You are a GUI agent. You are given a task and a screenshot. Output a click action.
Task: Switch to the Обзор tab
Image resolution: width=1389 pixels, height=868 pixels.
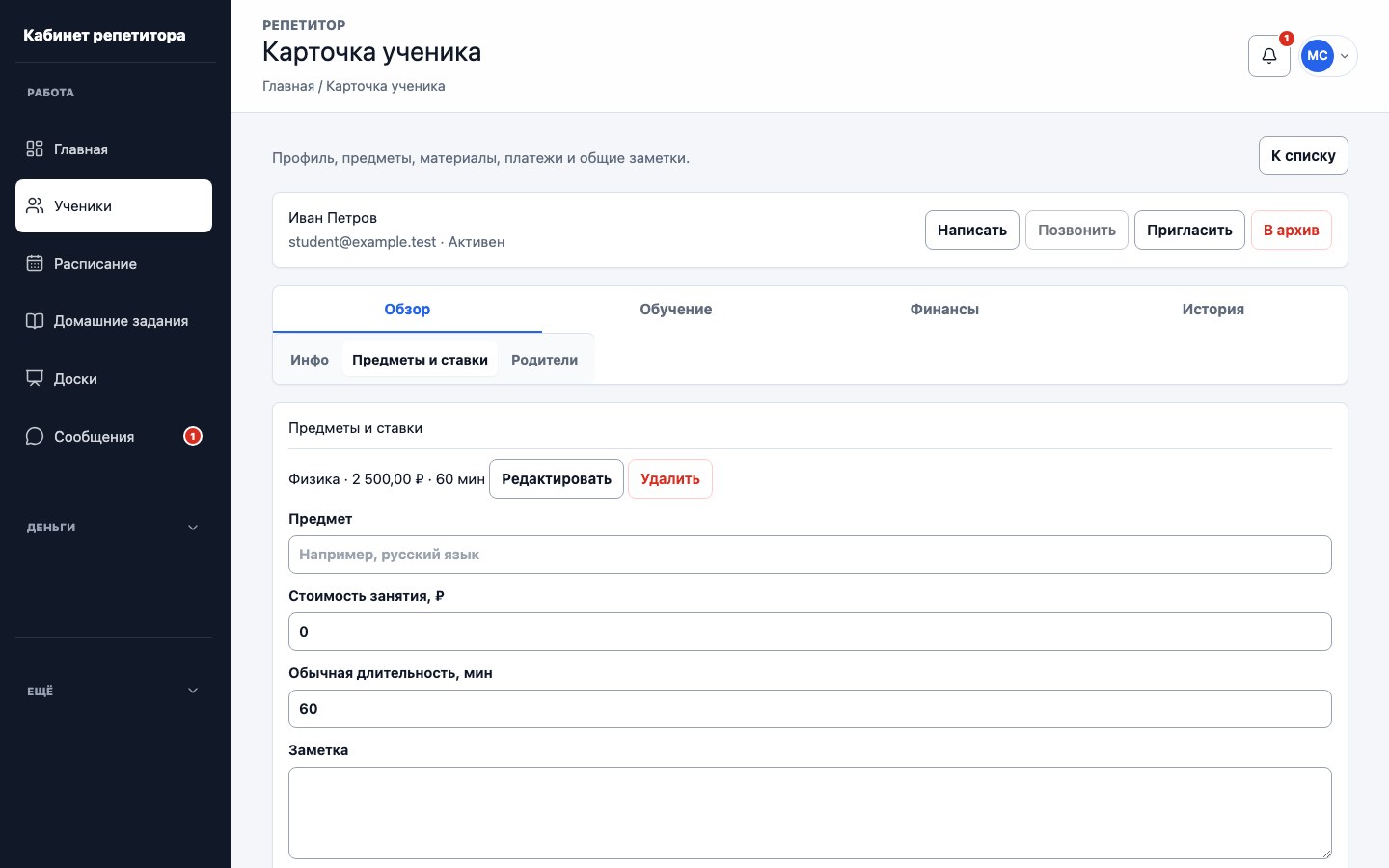(407, 310)
